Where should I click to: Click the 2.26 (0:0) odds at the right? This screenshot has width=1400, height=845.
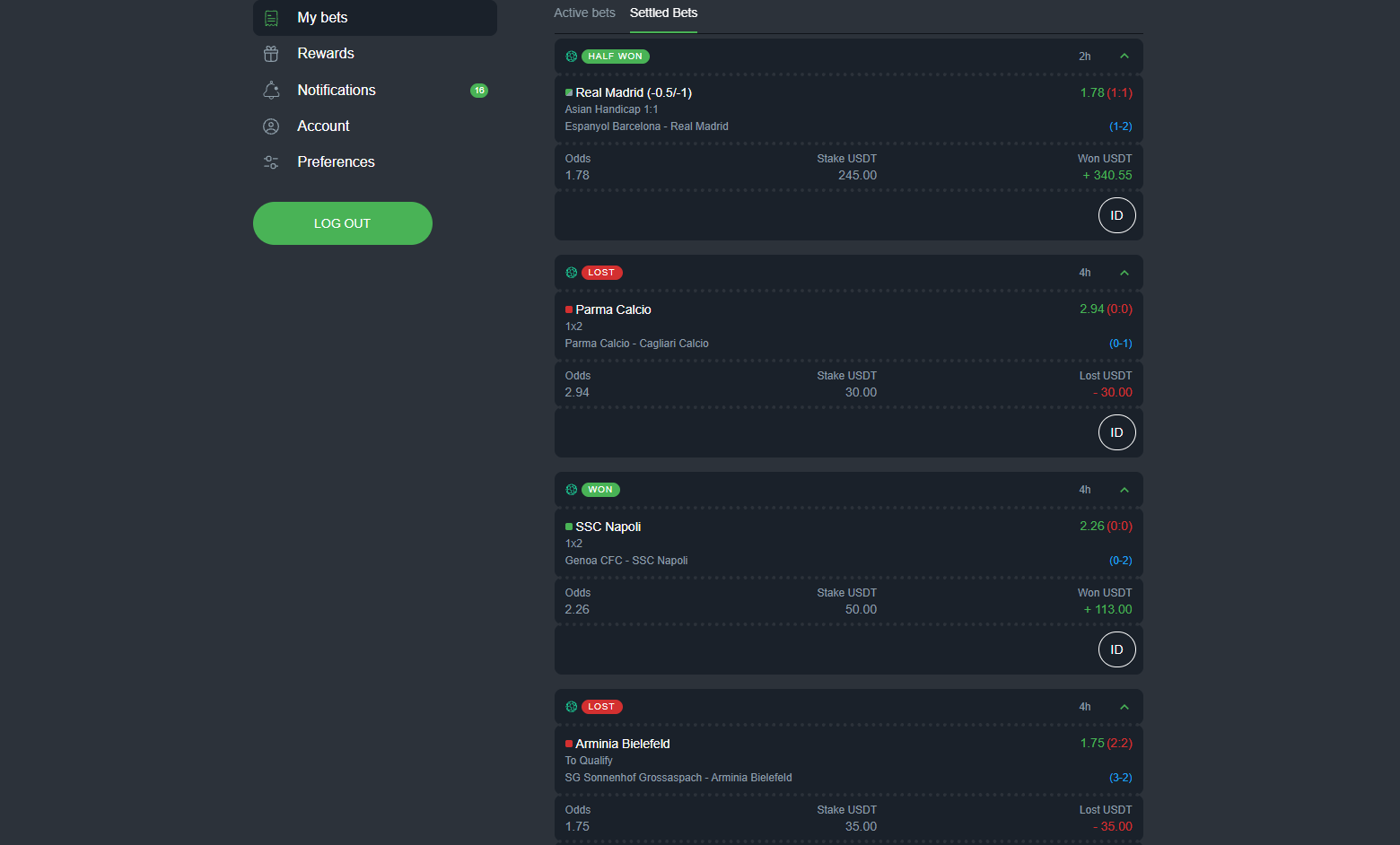(x=1107, y=527)
